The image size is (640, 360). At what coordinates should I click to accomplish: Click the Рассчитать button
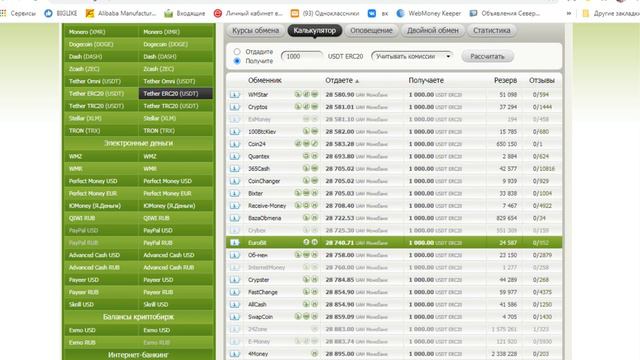pyautogui.click(x=487, y=56)
